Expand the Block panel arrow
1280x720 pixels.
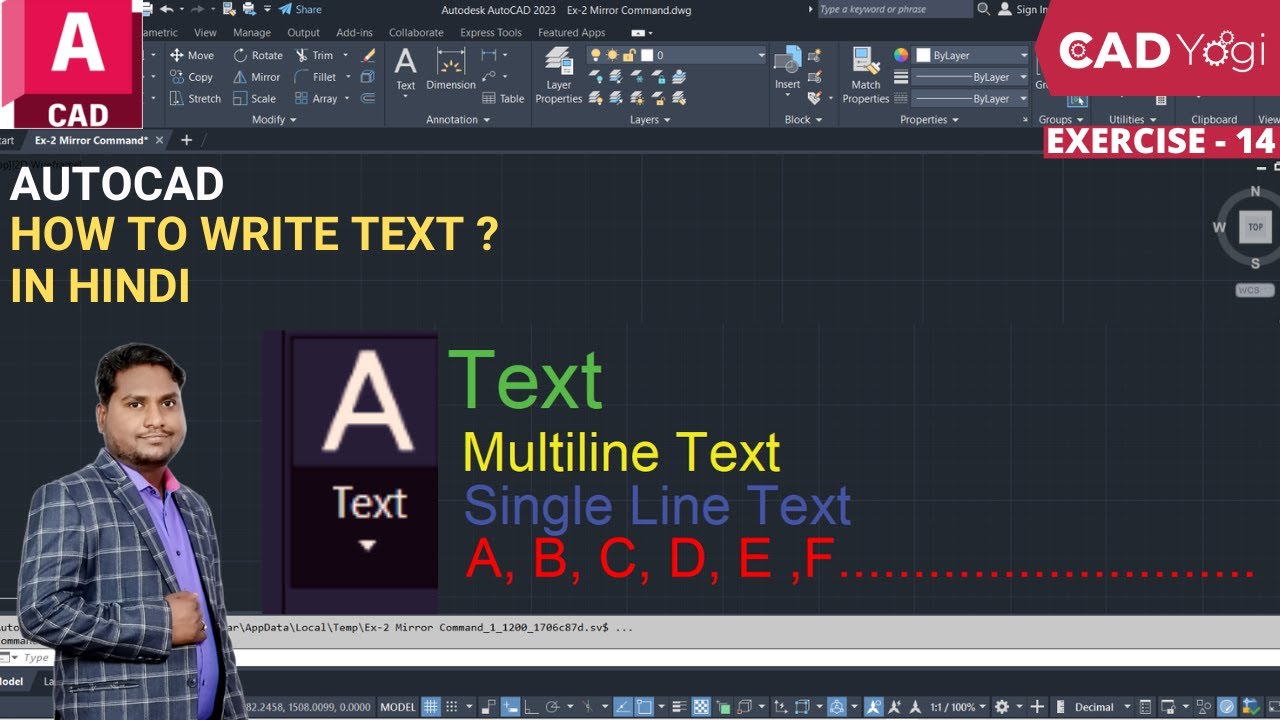click(818, 120)
